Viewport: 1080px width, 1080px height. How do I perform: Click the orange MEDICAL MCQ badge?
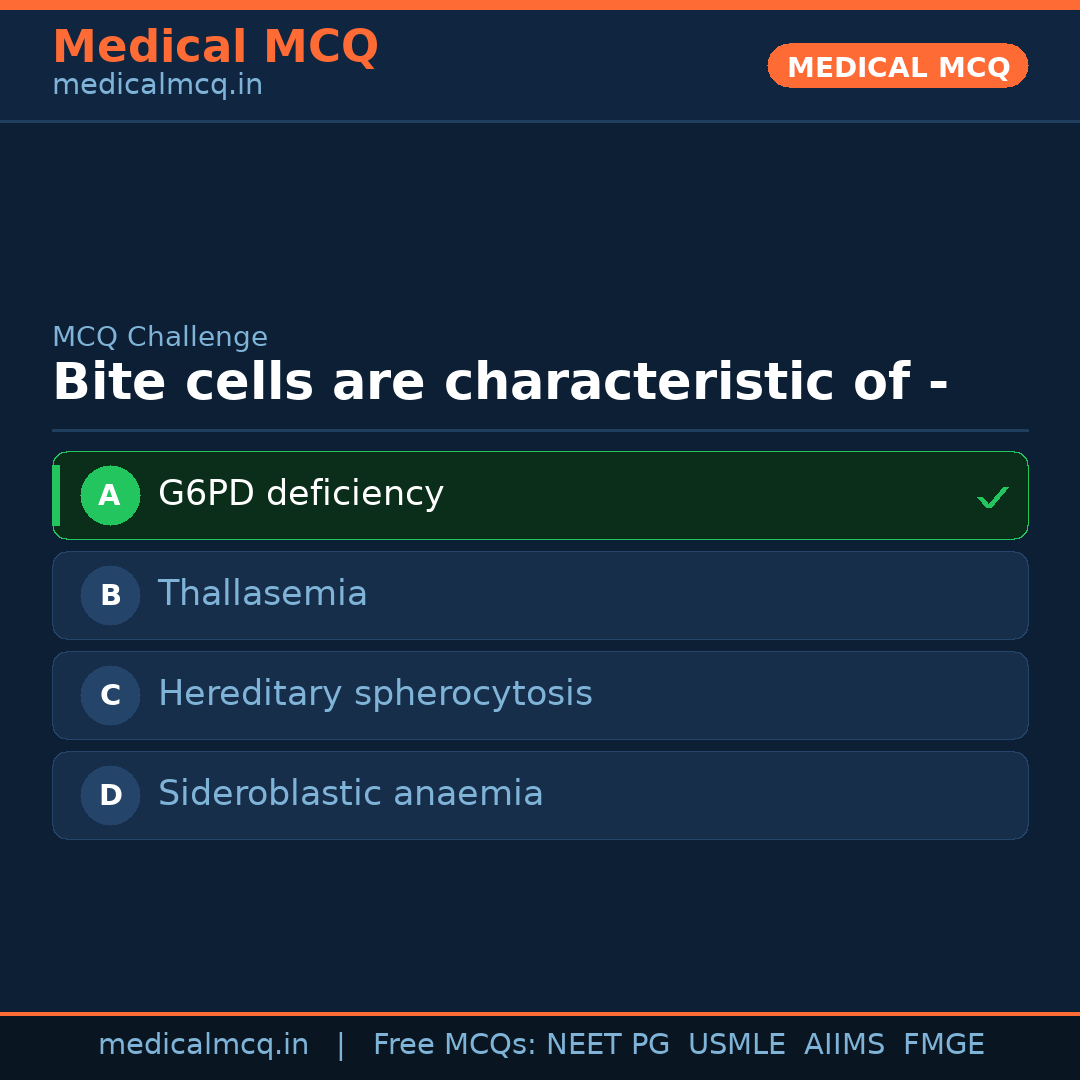click(x=897, y=67)
